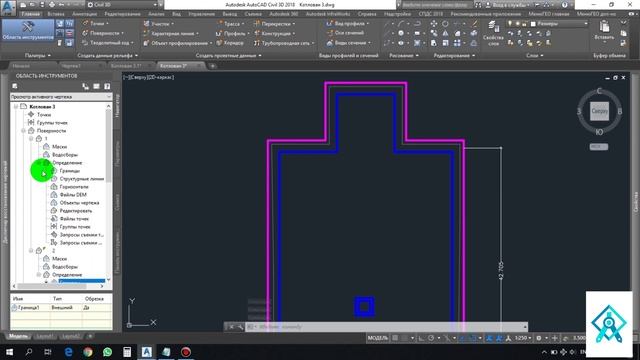The height and width of the screenshot is (360, 640).
Task: Toggle layer lock icon in Слои dropdown
Action: point(524,24)
